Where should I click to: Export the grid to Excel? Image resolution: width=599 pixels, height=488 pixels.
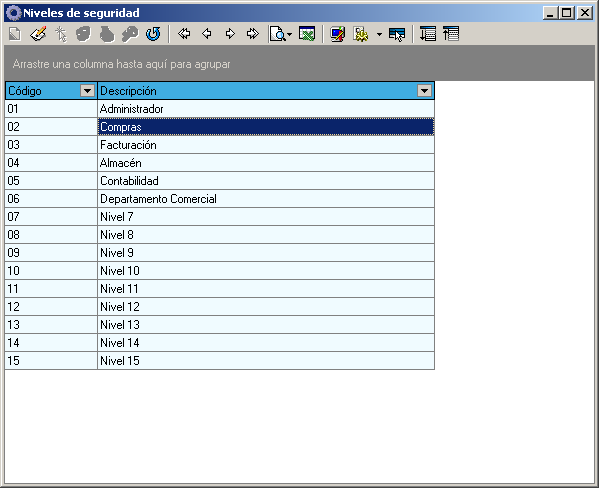coord(307,34)
